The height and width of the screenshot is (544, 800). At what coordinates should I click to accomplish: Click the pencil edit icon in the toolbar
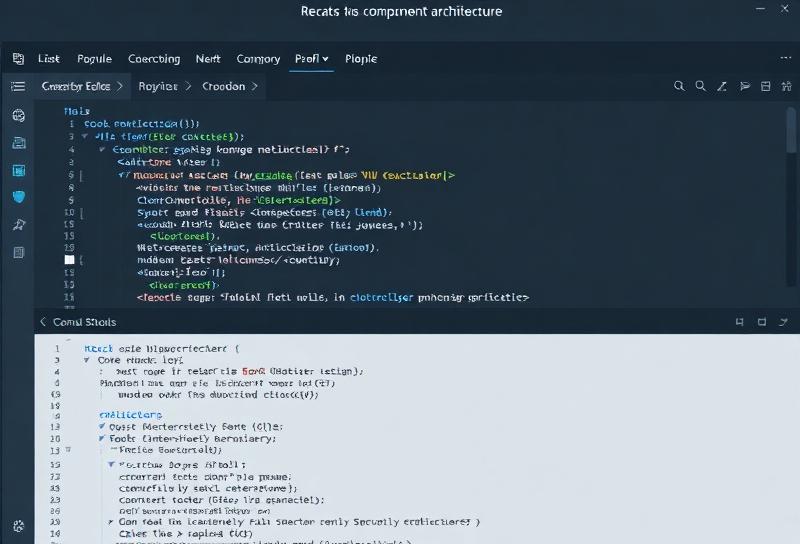point(721,86)
